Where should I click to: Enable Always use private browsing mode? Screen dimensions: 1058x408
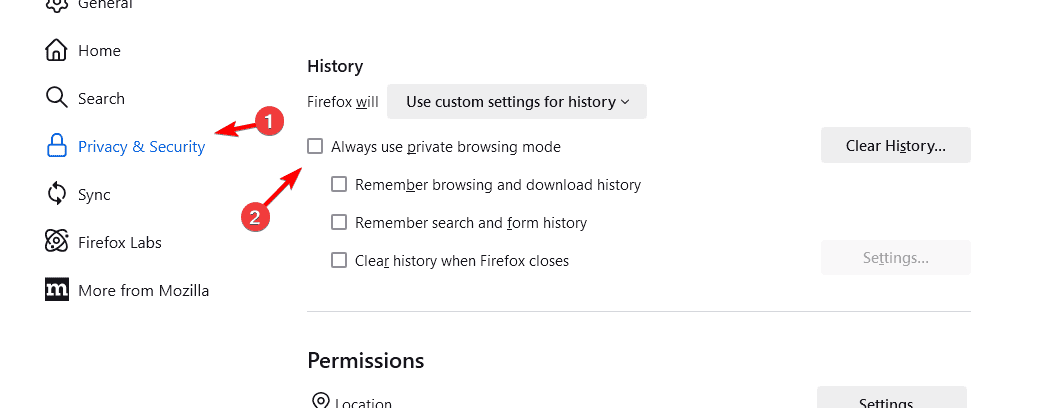[315, 146]
